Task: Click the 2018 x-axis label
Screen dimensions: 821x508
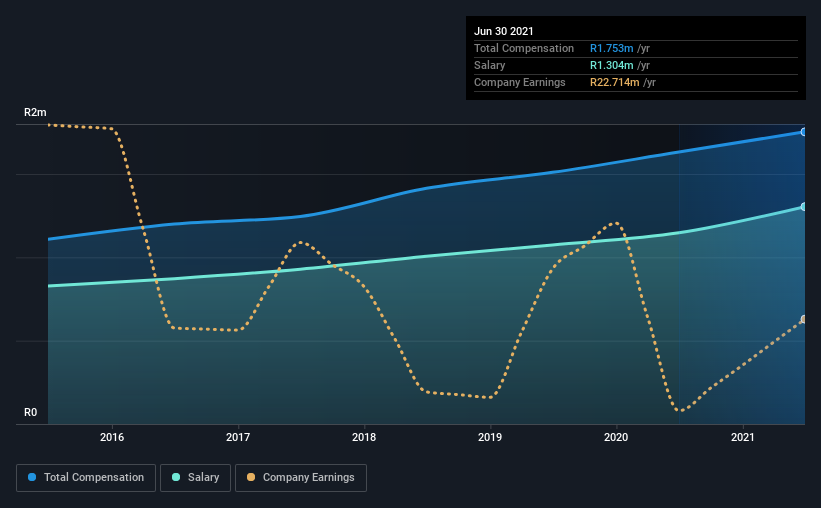Action: point(364,437)
